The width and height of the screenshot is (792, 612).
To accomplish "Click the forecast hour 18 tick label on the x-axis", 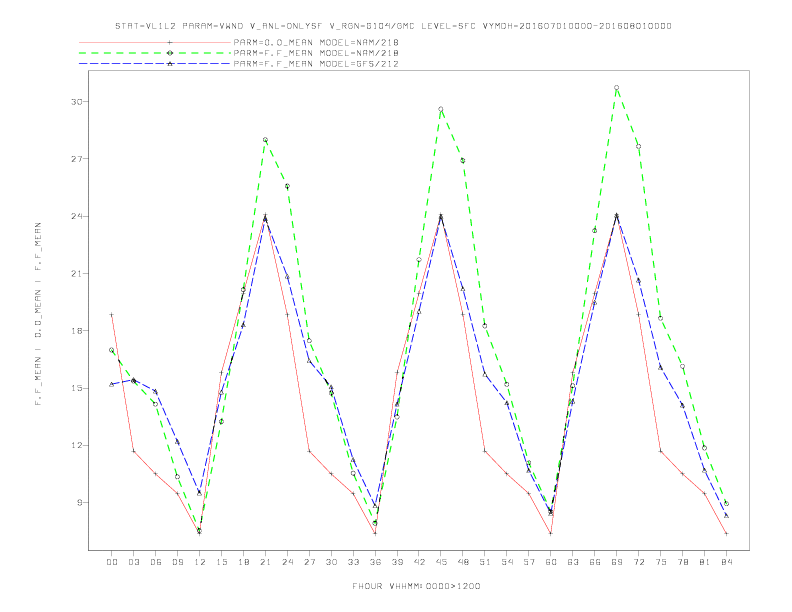I will [x=243, y=562].
